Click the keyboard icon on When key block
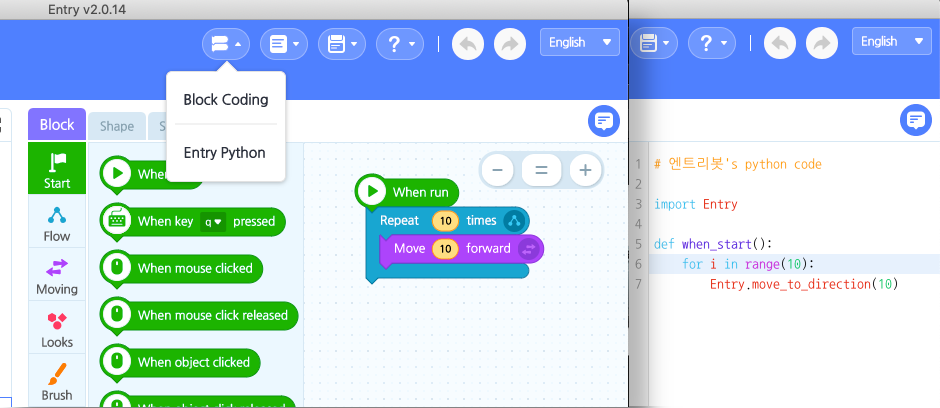 (118, 220)
